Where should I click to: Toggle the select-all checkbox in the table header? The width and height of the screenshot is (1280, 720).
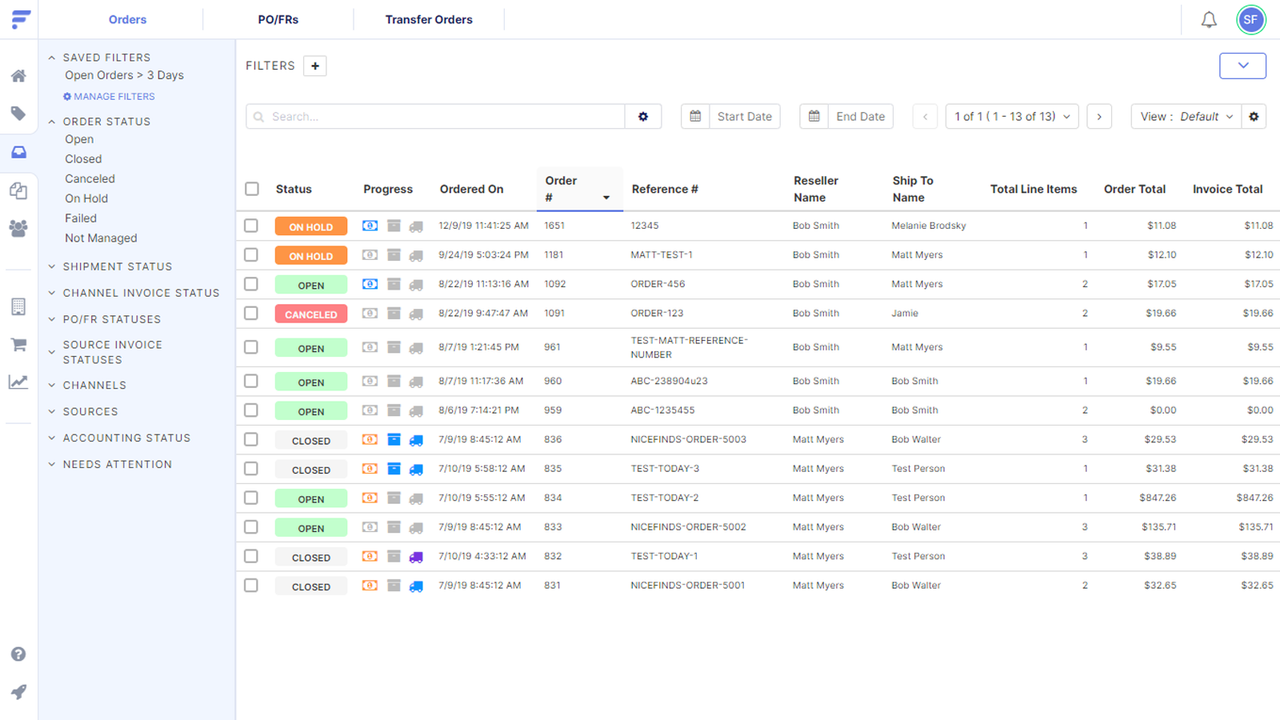click(x=251, y=189)
